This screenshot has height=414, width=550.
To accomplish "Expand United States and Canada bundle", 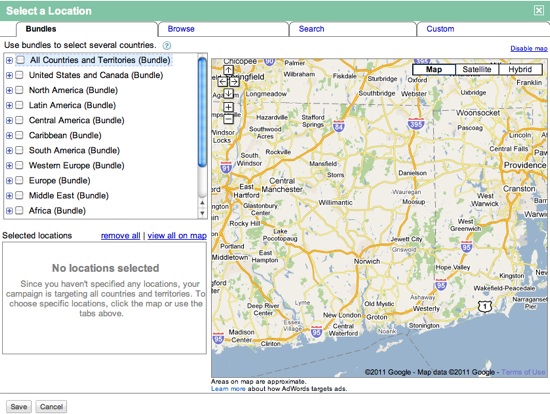I will click(x=9, y=75).
